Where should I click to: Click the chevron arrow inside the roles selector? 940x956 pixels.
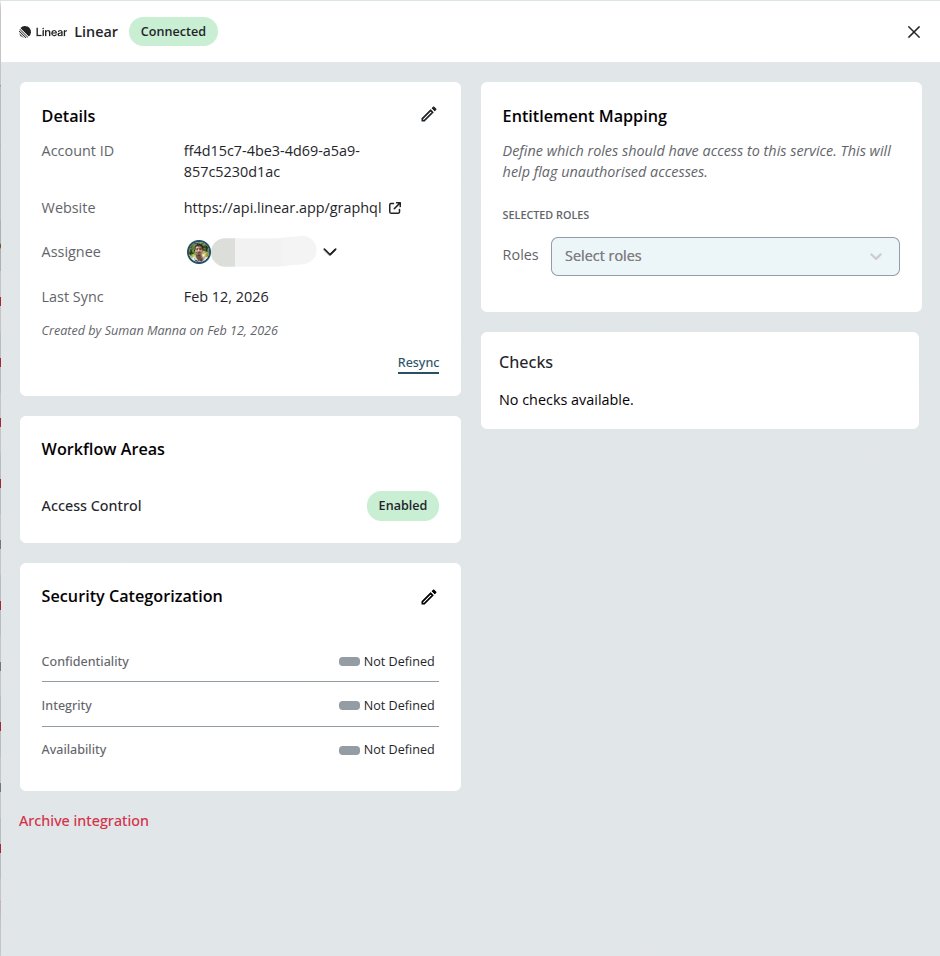pyautogui.click(x=875, y=256)
